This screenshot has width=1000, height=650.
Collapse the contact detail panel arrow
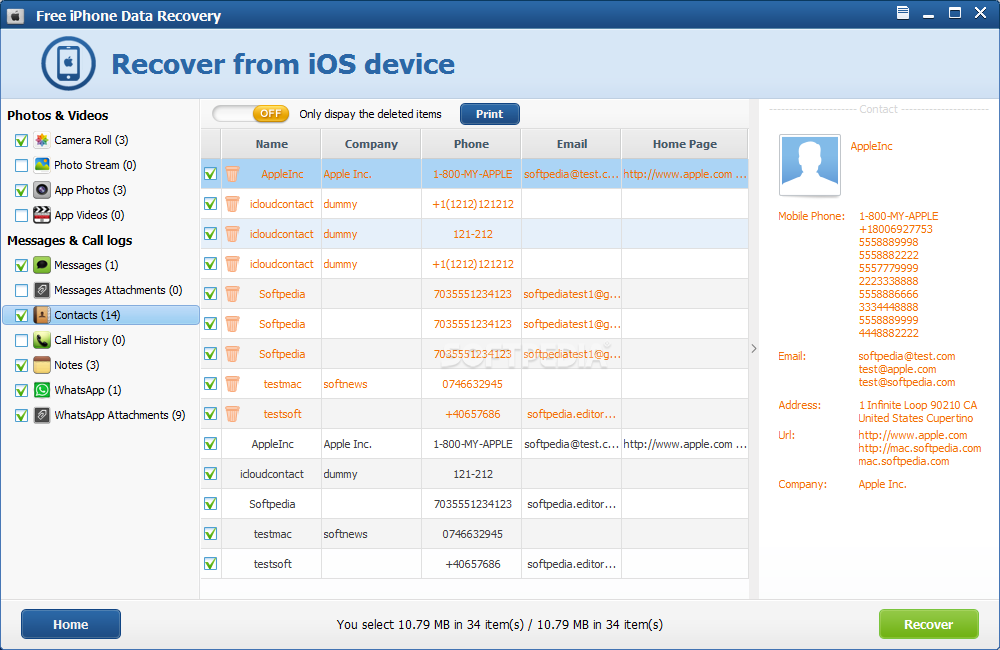coord(754,348)
